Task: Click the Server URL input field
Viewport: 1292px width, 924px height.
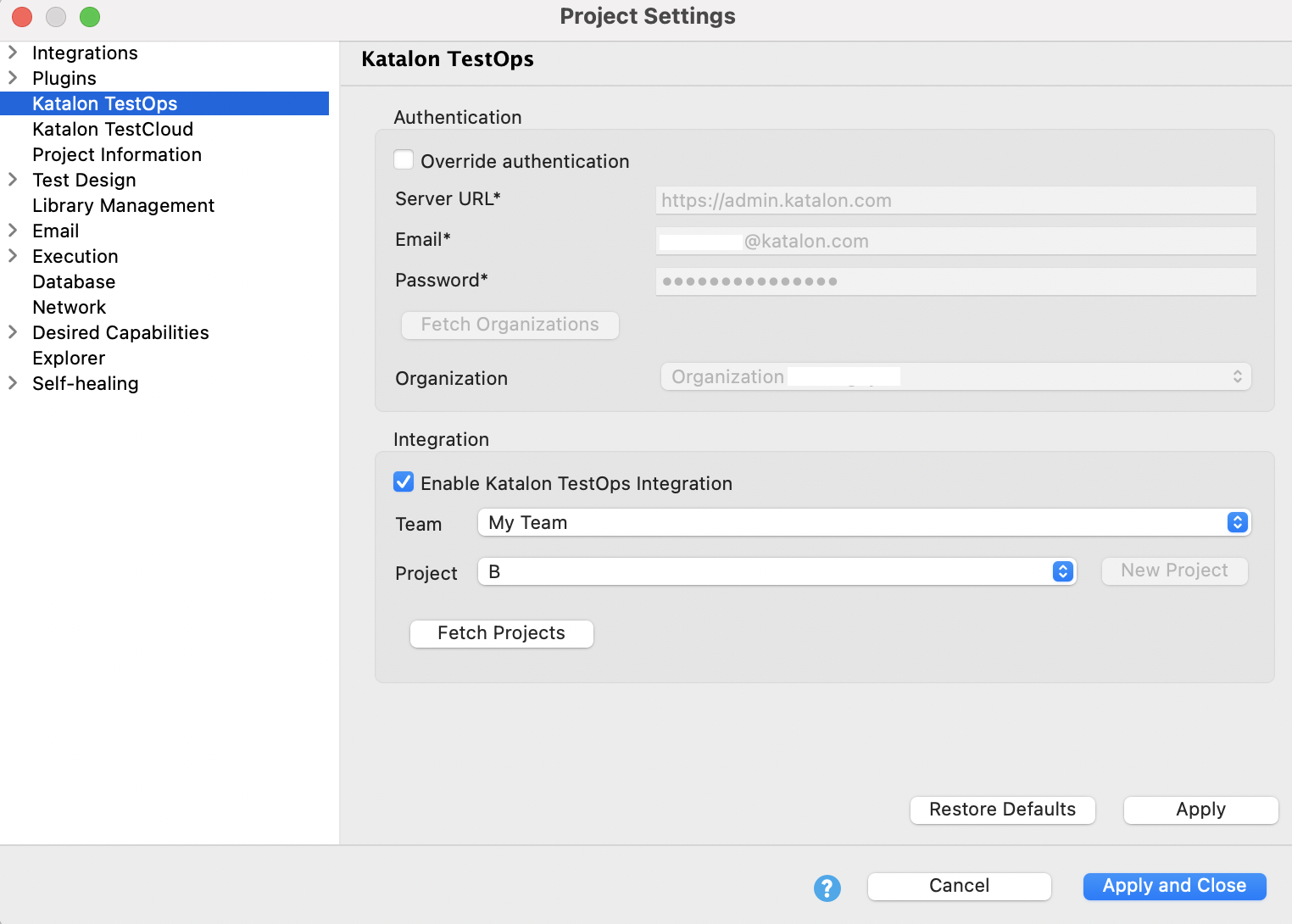Action: (955, 200)
